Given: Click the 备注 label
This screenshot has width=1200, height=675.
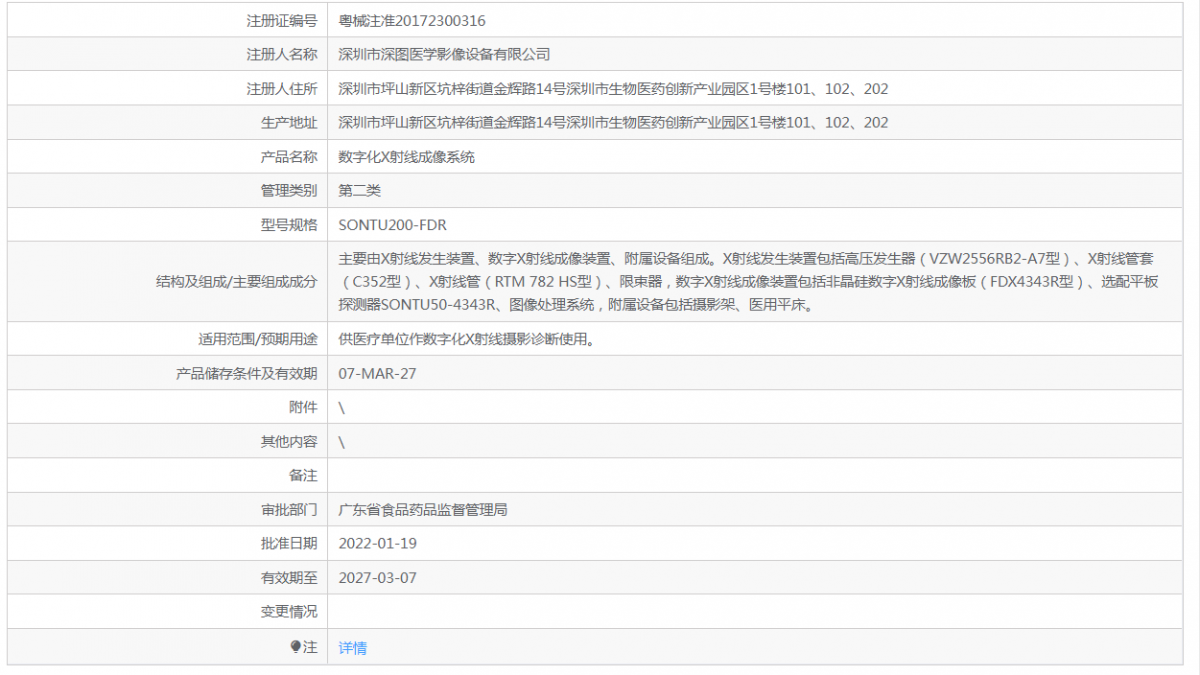Looking at the screenshot, I should [303, 476].
